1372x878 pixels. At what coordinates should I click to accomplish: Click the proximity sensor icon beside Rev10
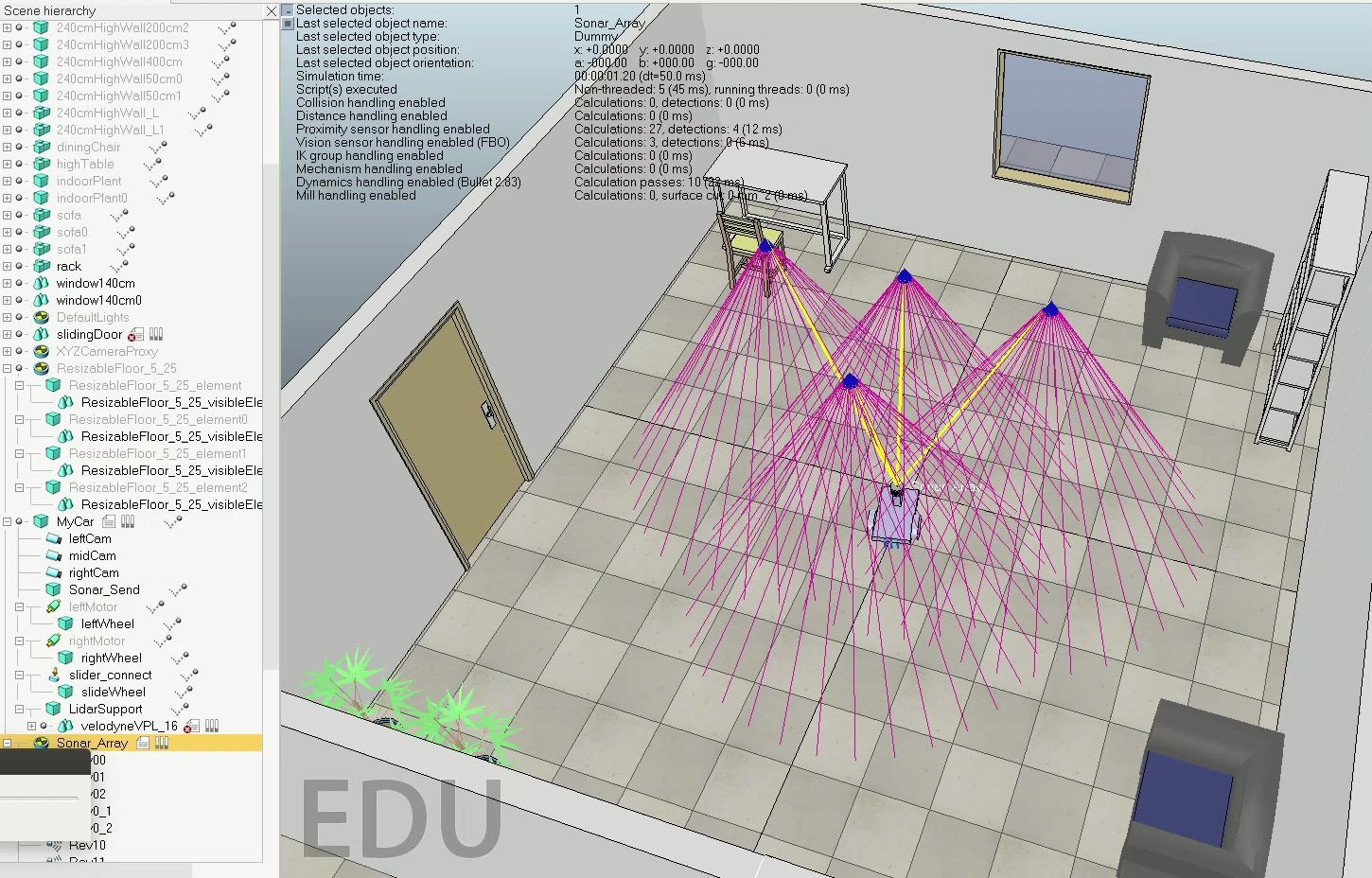pos(54,845)
